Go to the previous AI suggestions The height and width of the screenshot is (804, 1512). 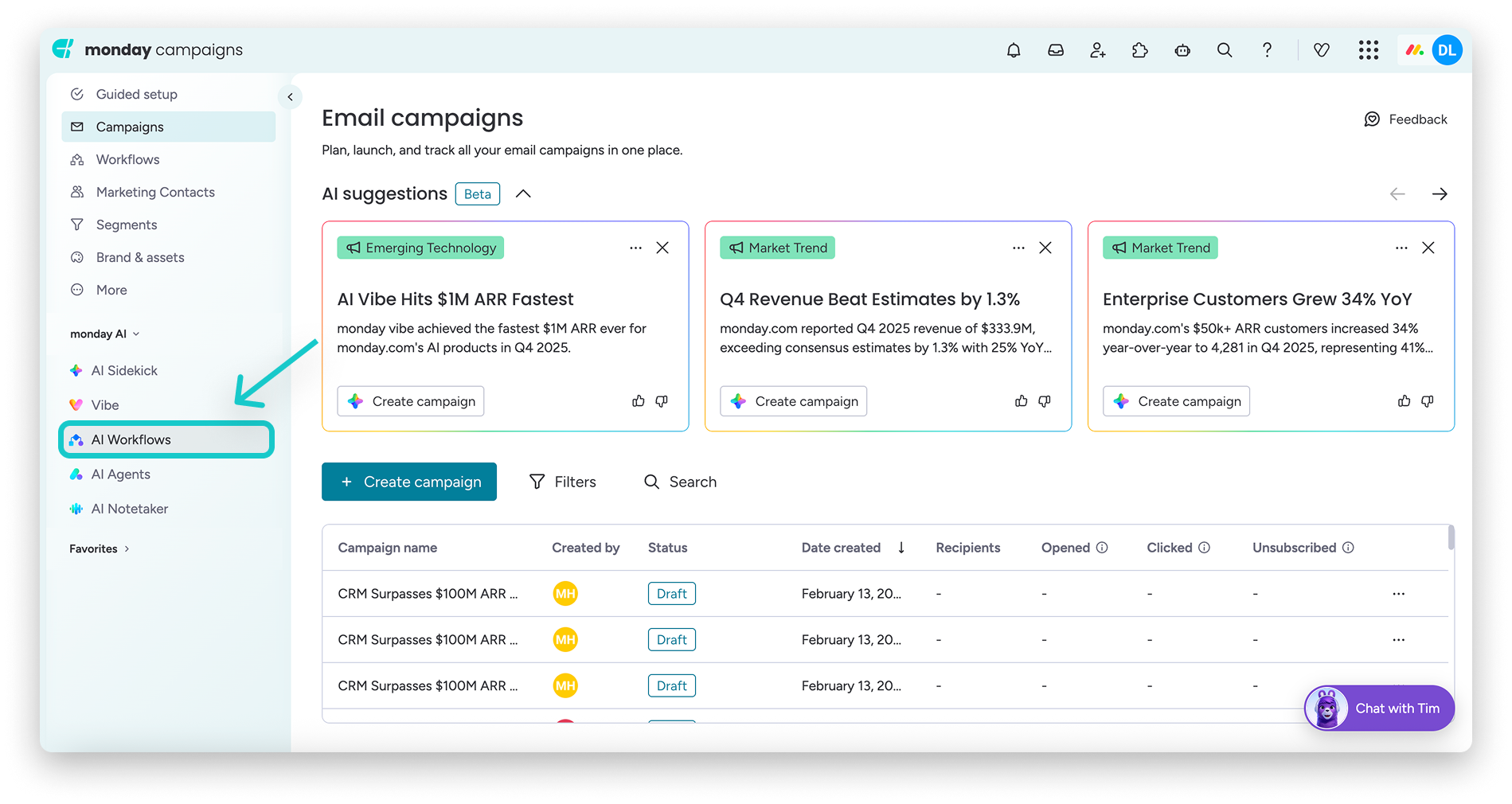pyautogui.click(x=1397, y=194)
